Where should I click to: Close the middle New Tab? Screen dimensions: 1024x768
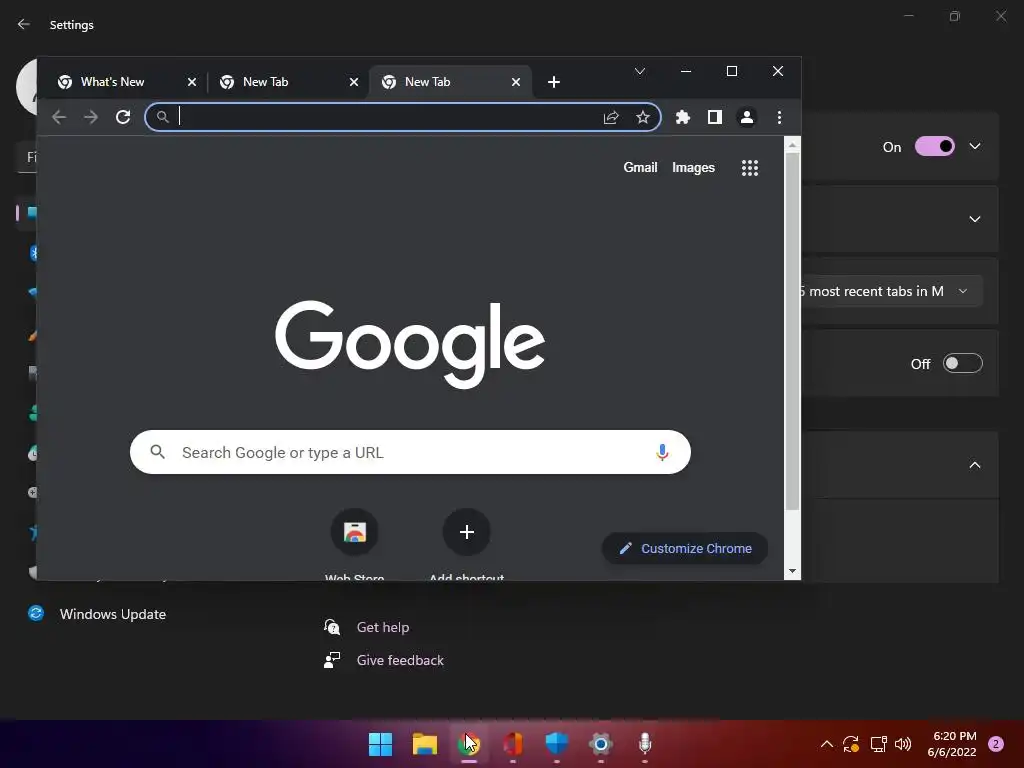(353, 82)
